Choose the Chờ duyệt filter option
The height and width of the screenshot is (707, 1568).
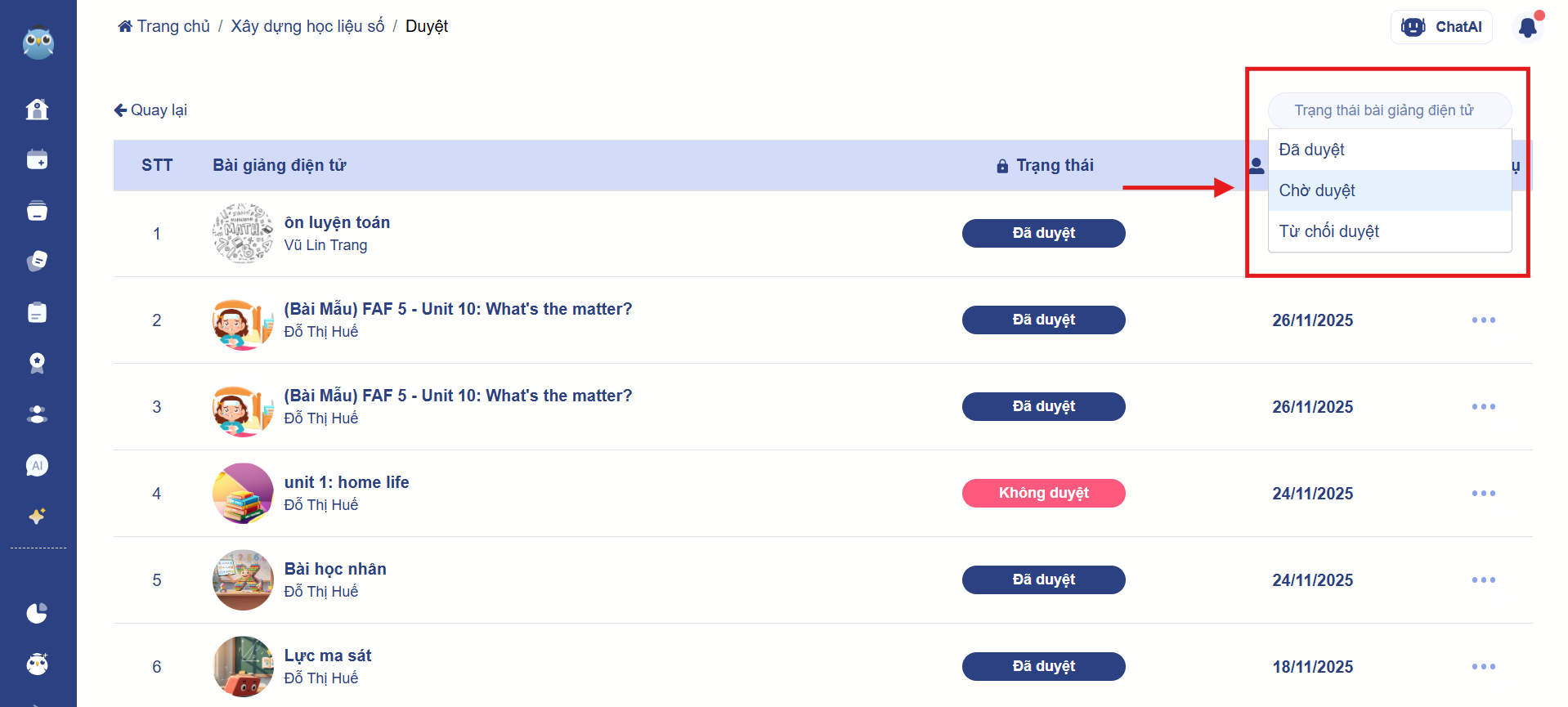[x=1316, y=190]
